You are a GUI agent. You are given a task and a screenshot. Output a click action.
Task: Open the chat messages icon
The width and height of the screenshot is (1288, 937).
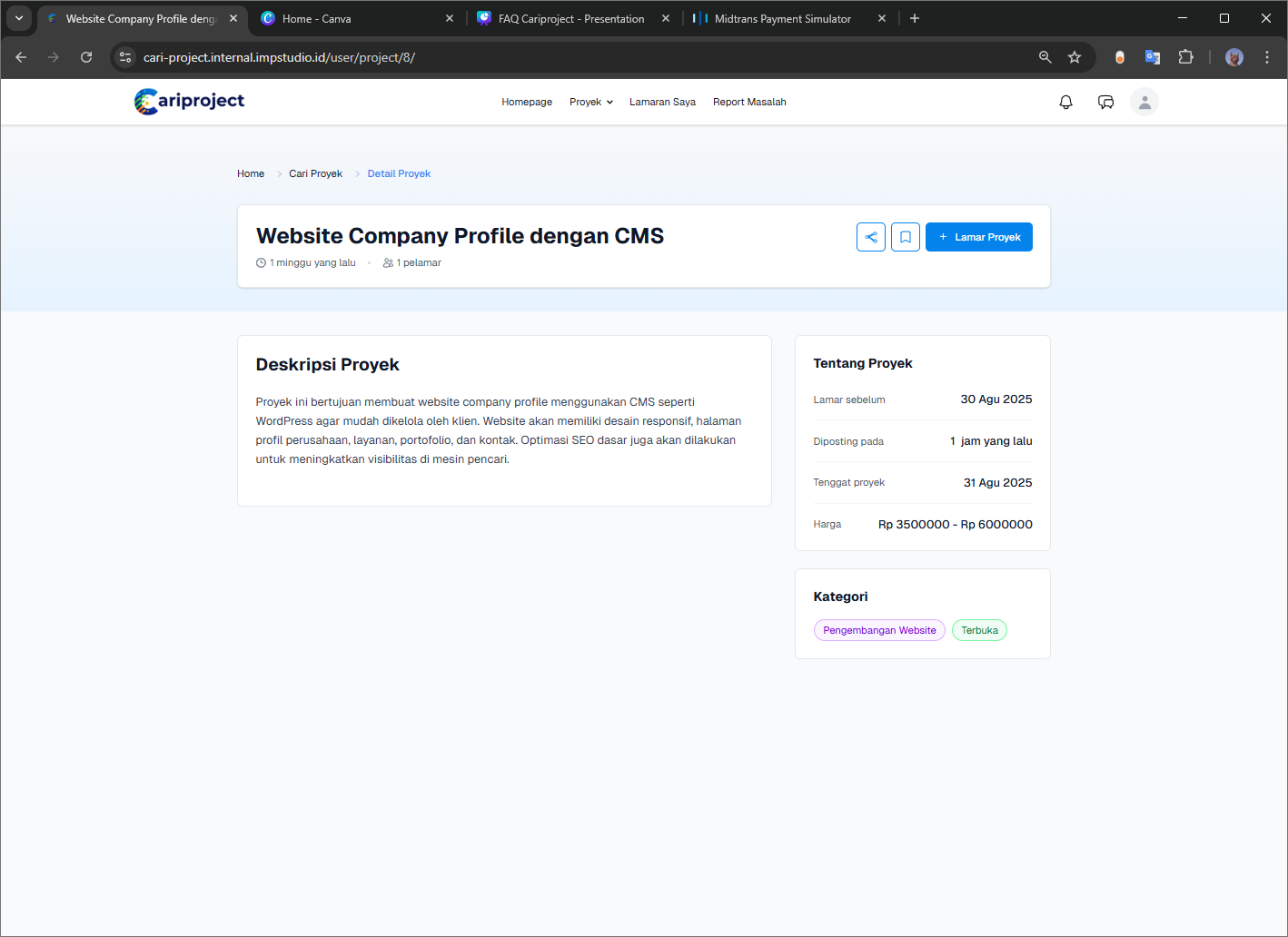point(1105,102)
